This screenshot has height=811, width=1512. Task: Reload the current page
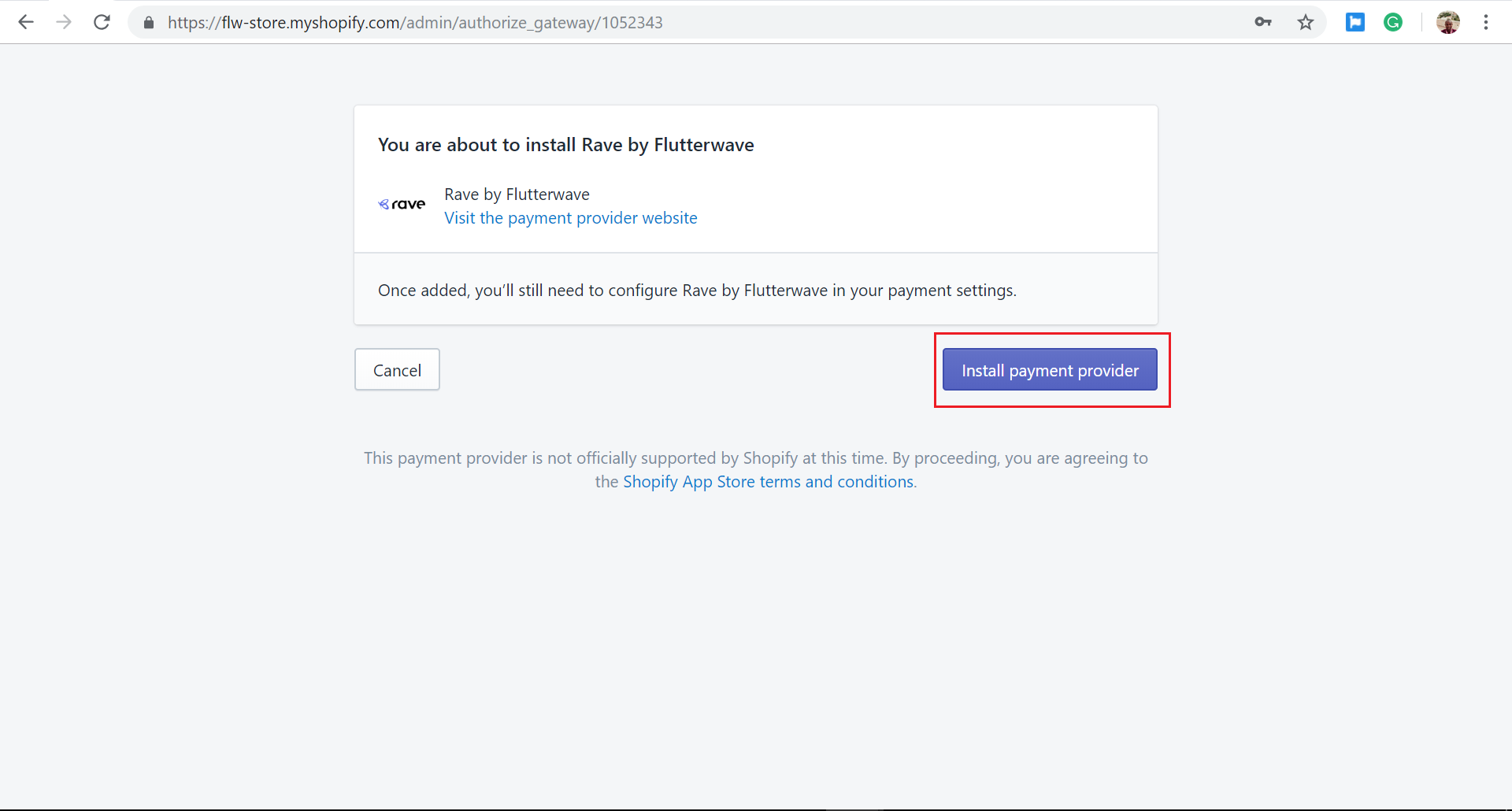tap(102, 22)
